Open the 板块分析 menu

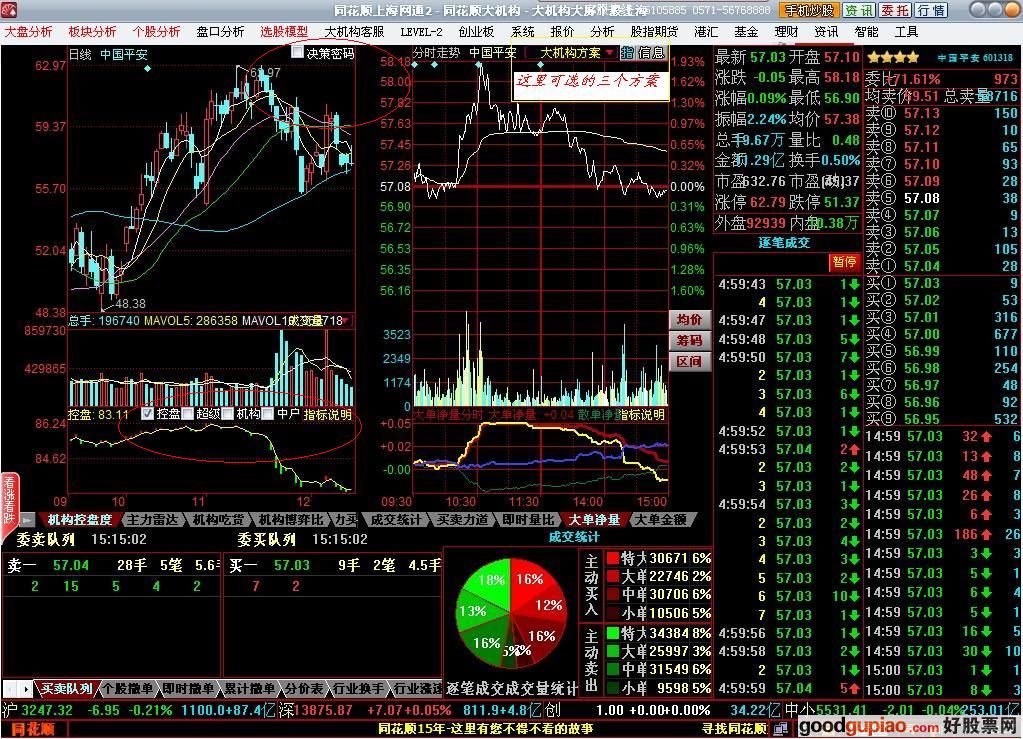[x=92, y=31]
